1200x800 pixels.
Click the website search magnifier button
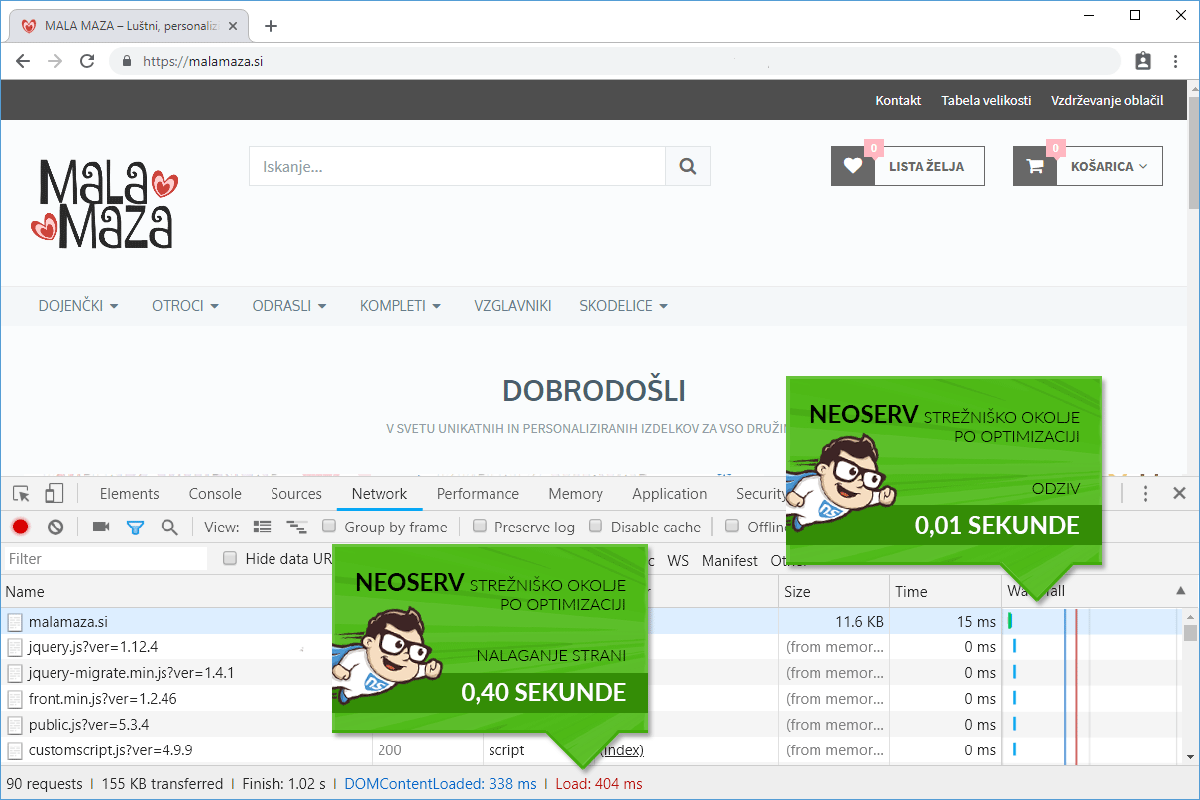[x=688, y=166]
